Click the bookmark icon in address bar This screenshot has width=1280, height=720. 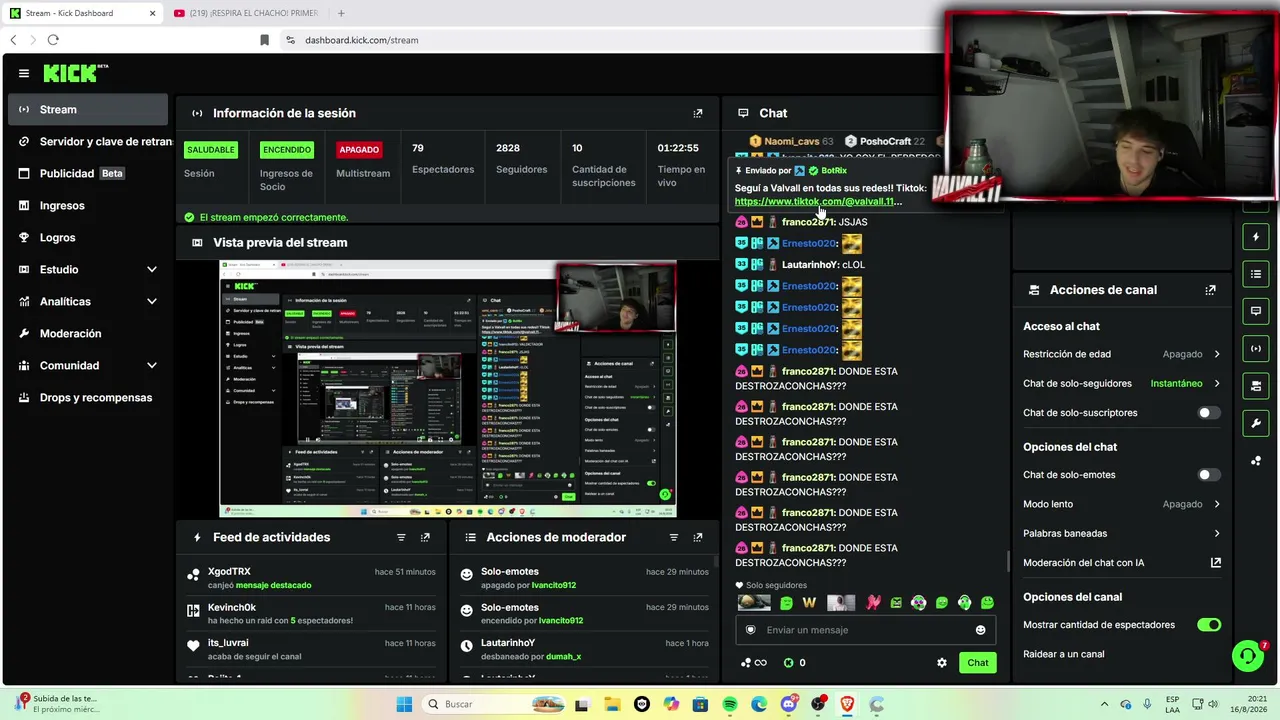point(264,40)
